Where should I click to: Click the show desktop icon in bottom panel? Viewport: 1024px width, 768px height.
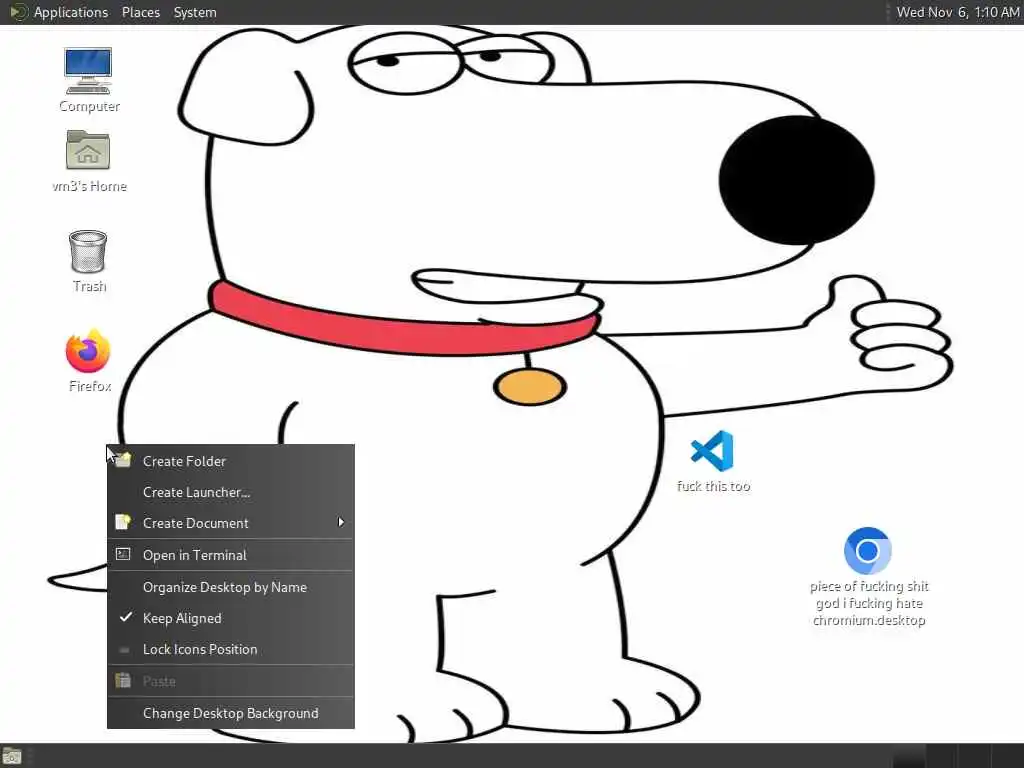[x=12, y=757]
